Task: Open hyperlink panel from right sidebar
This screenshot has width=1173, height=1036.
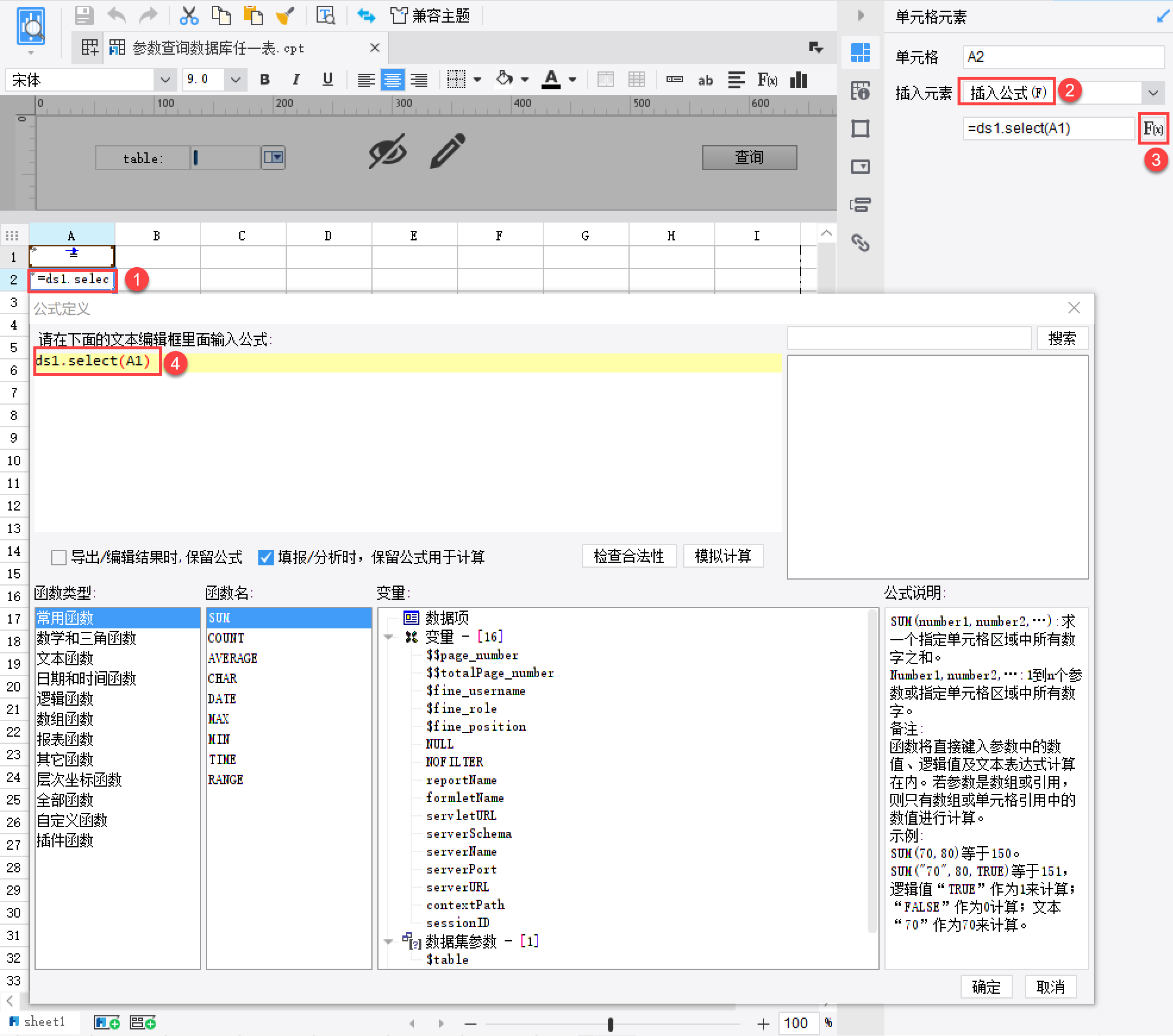Action: [860, 243]
